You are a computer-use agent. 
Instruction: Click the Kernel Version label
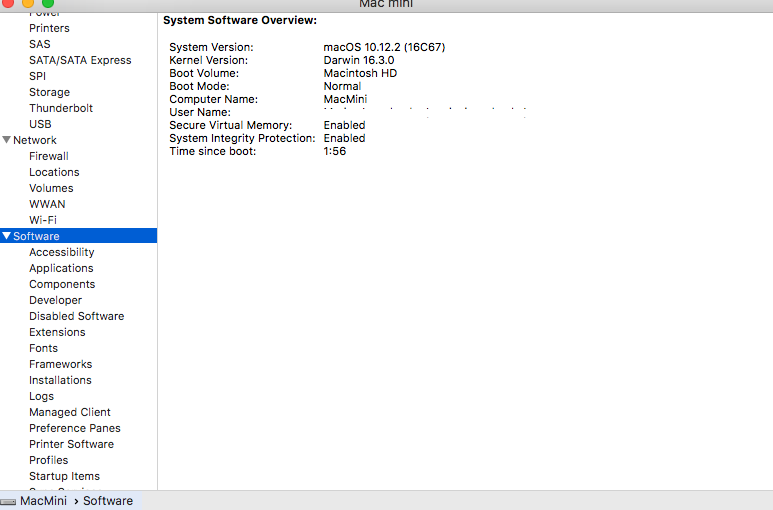click(209, 60)
